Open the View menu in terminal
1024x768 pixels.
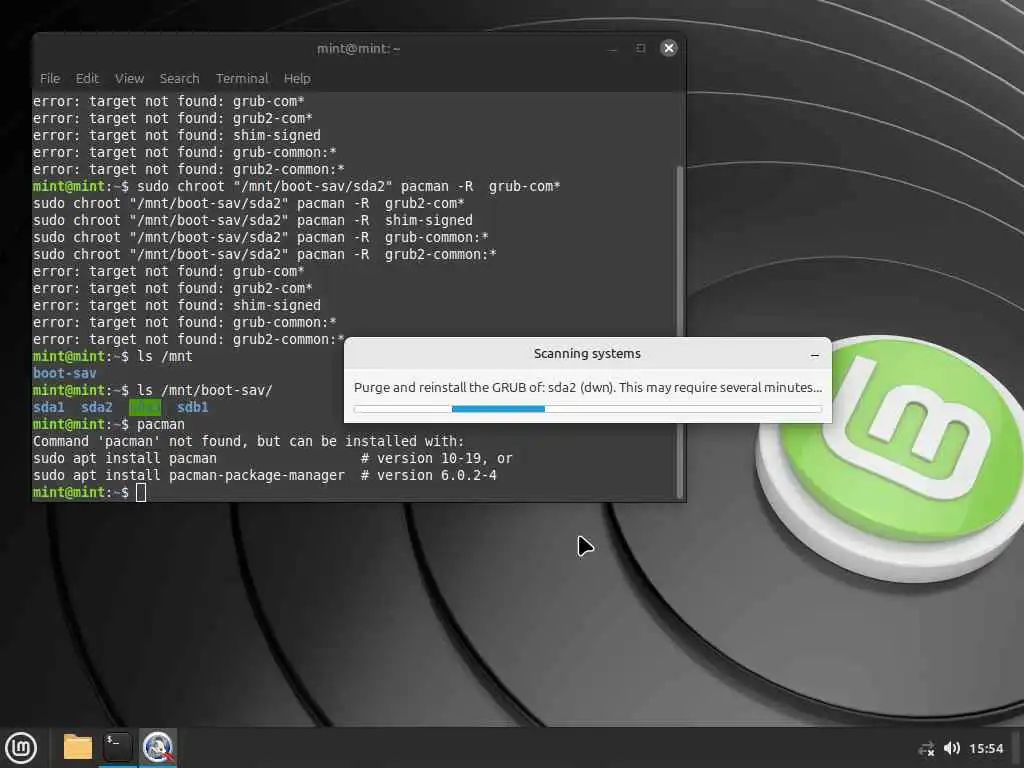129,78
